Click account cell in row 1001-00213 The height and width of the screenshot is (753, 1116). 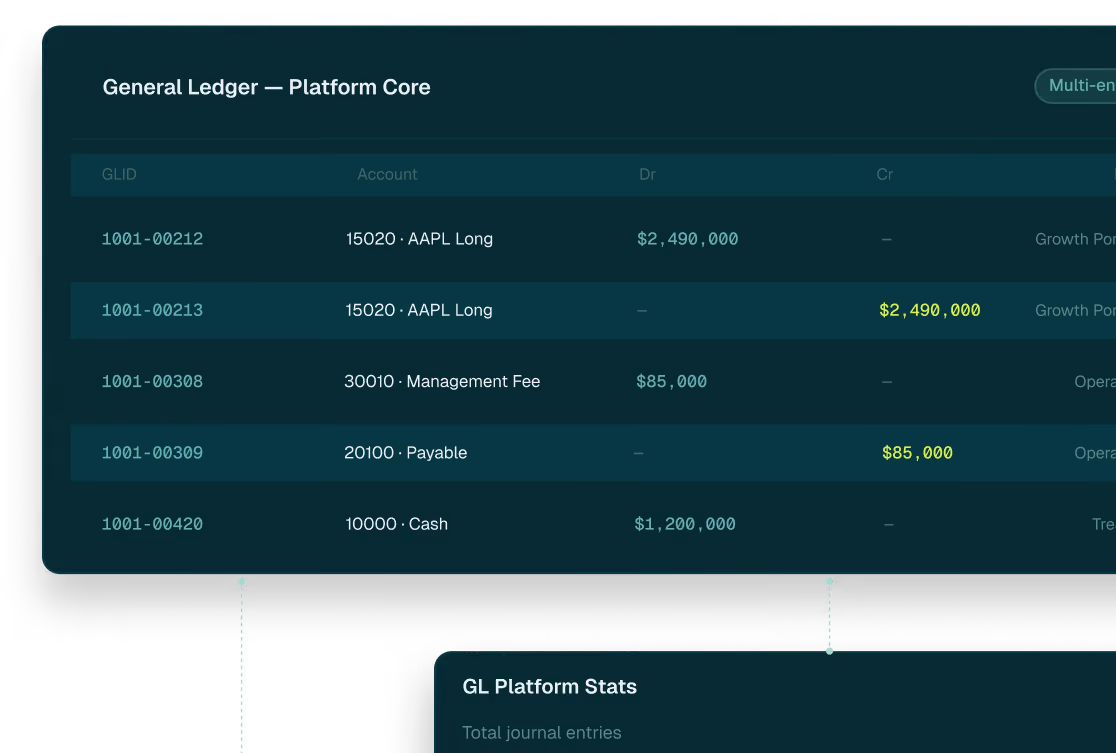point(419,310)
